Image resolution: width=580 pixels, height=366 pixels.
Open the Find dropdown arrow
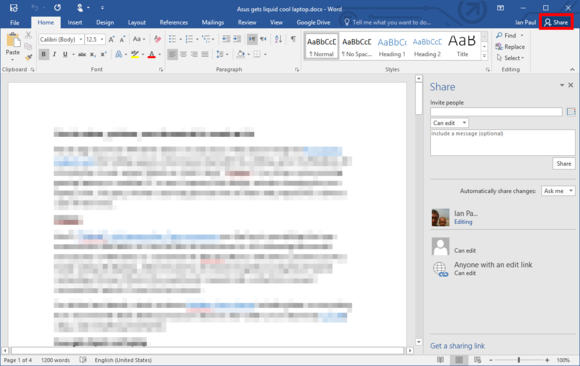point(522,36)
